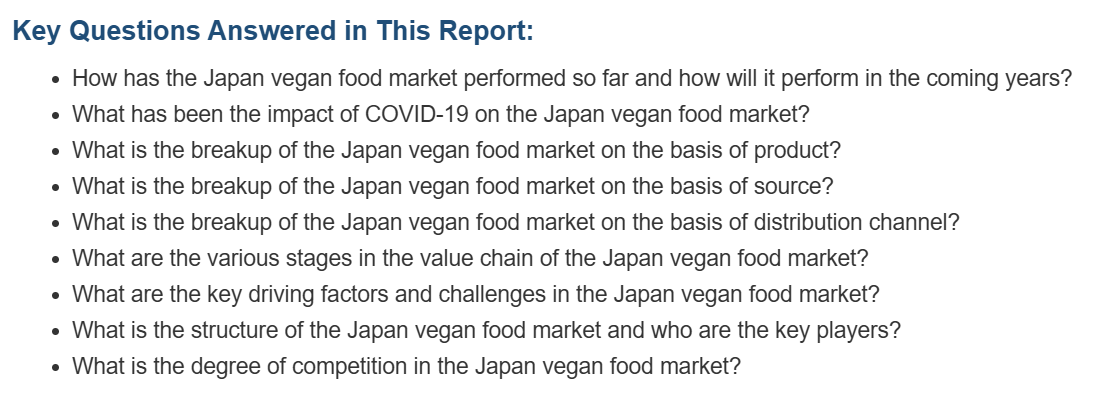Click the COVID-19 impact question line
Viewport: 1116px width, 399px height.
441,115
